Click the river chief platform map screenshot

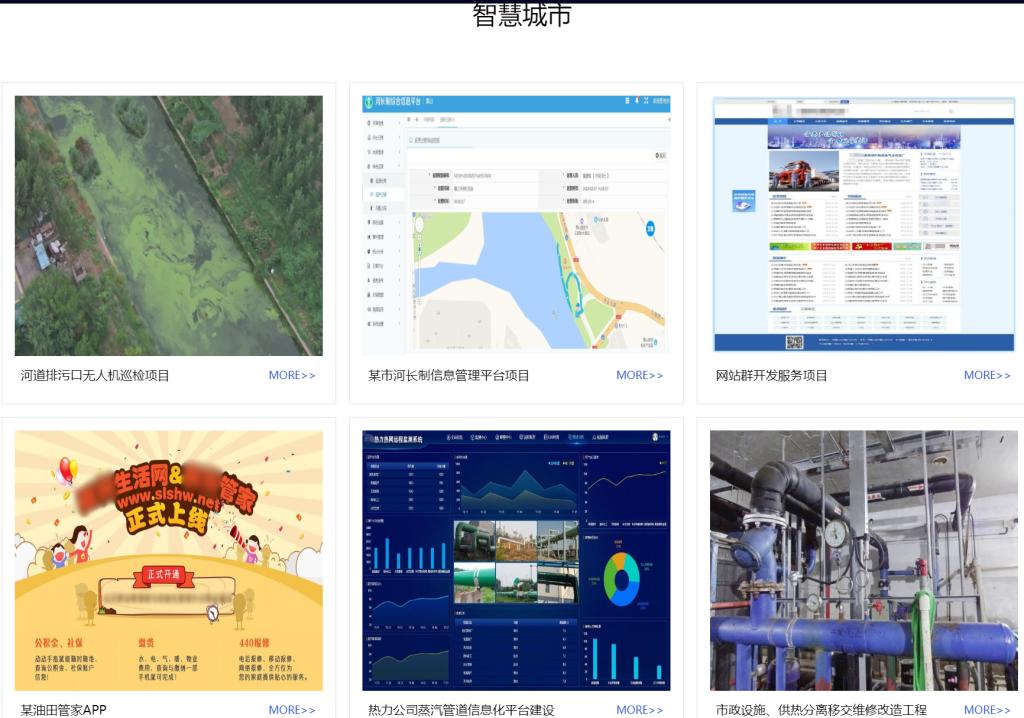click(x=515, y=225)
